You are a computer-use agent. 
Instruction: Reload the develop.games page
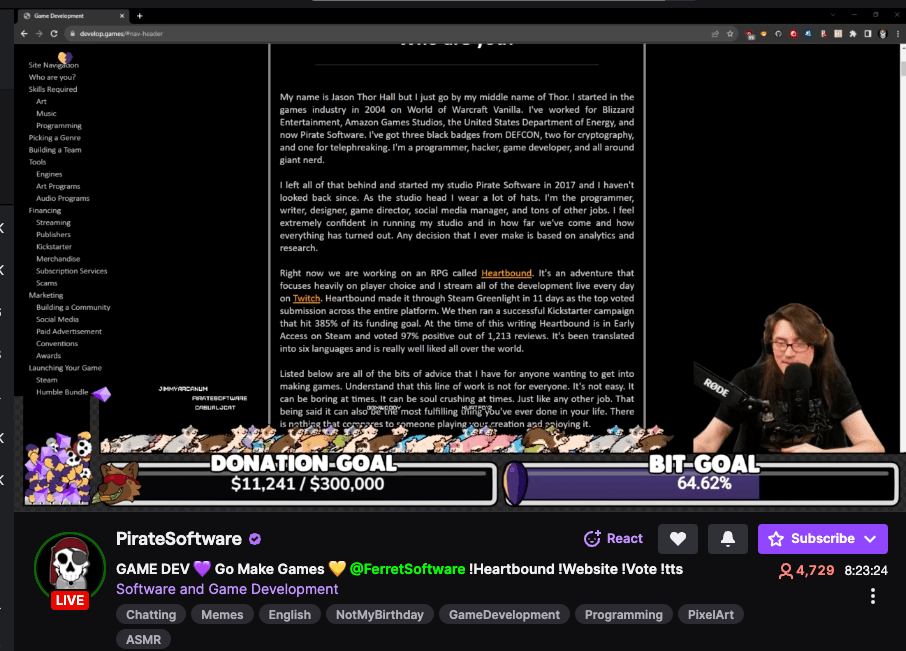coord(54,34)
